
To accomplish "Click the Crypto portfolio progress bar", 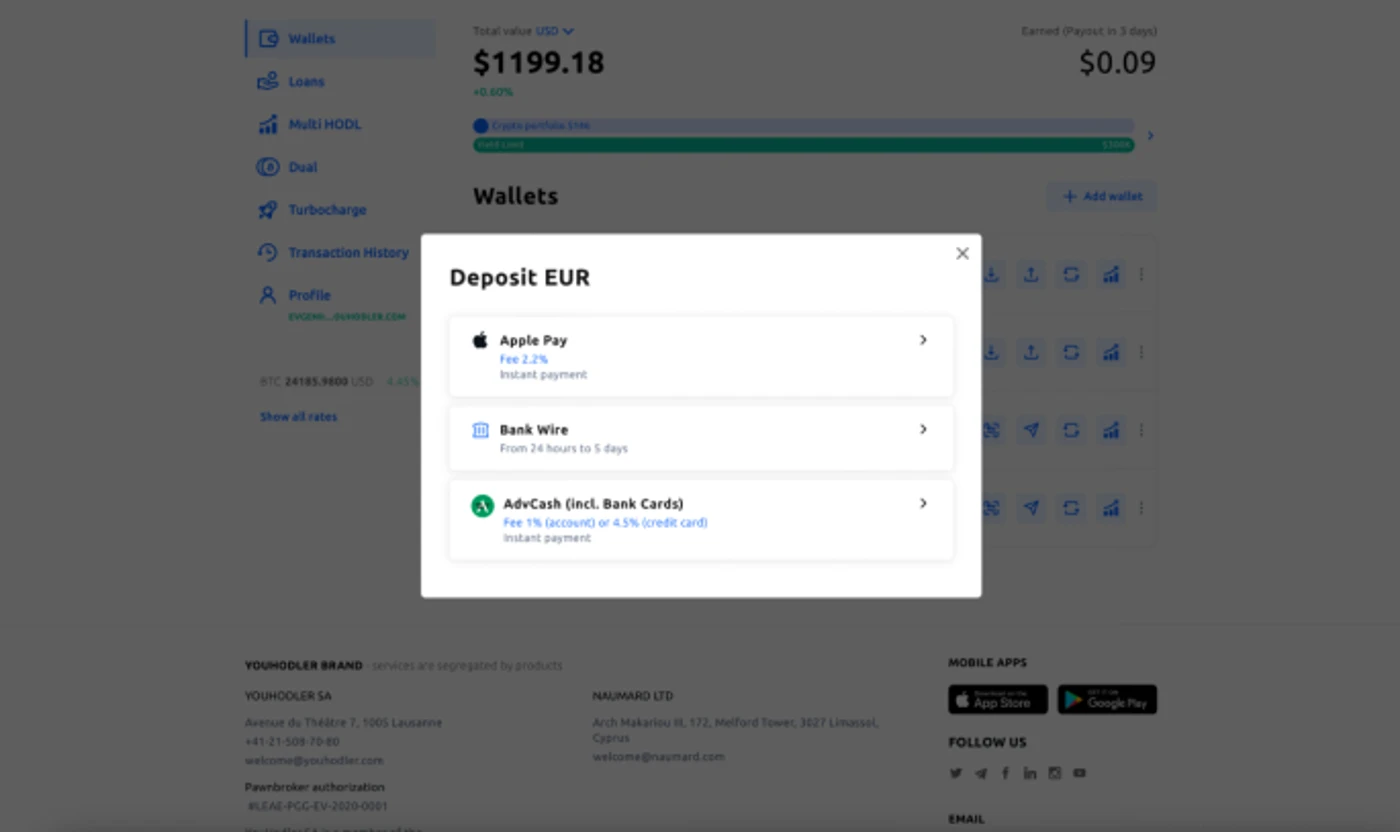I will (804, 126).
